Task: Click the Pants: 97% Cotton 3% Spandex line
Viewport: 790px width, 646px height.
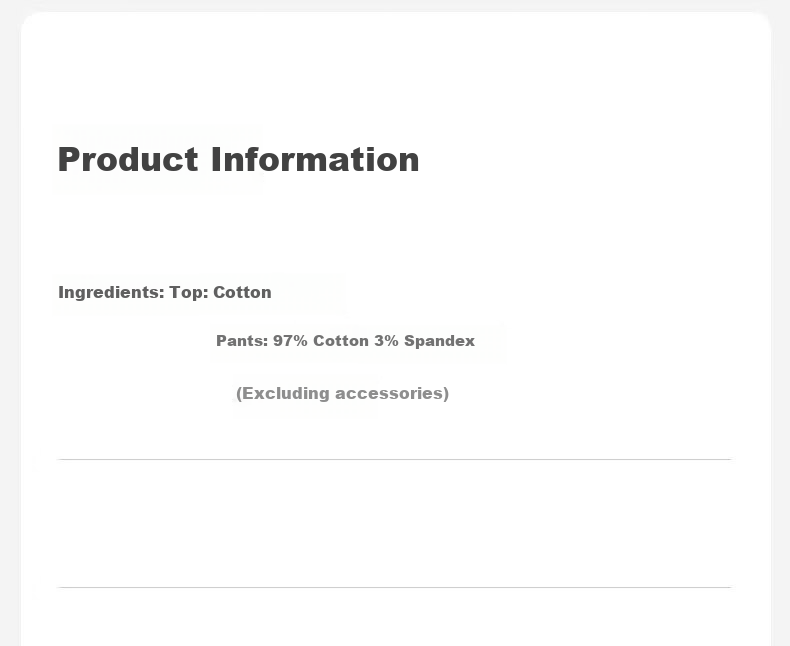Action: pyautogui.click(x=346, y=341)
